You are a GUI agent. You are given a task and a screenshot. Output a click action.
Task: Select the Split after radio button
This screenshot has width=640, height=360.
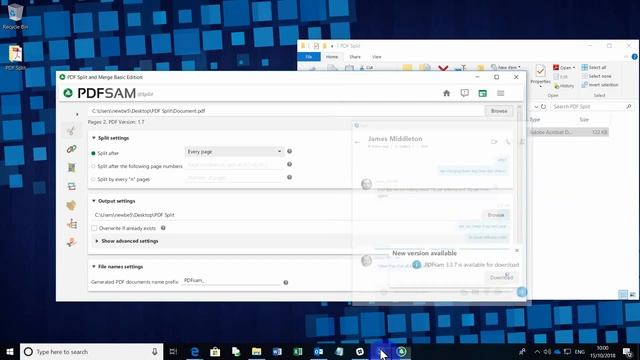tap(93, 153)
